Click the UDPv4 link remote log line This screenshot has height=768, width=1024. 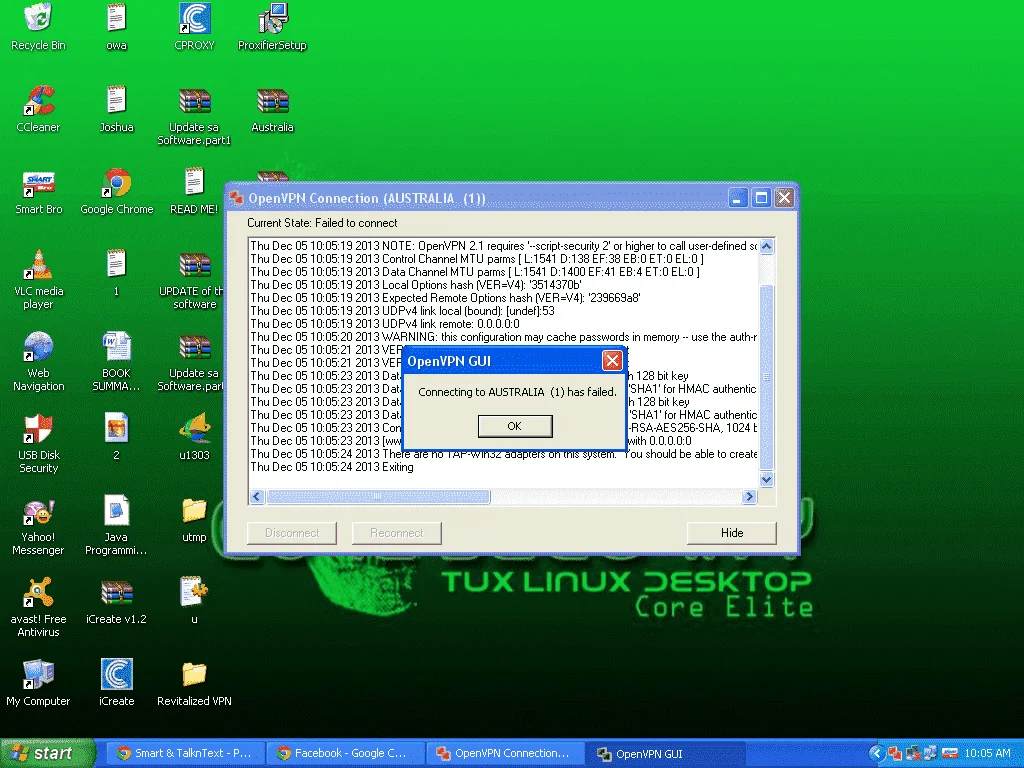pos(385,324)
